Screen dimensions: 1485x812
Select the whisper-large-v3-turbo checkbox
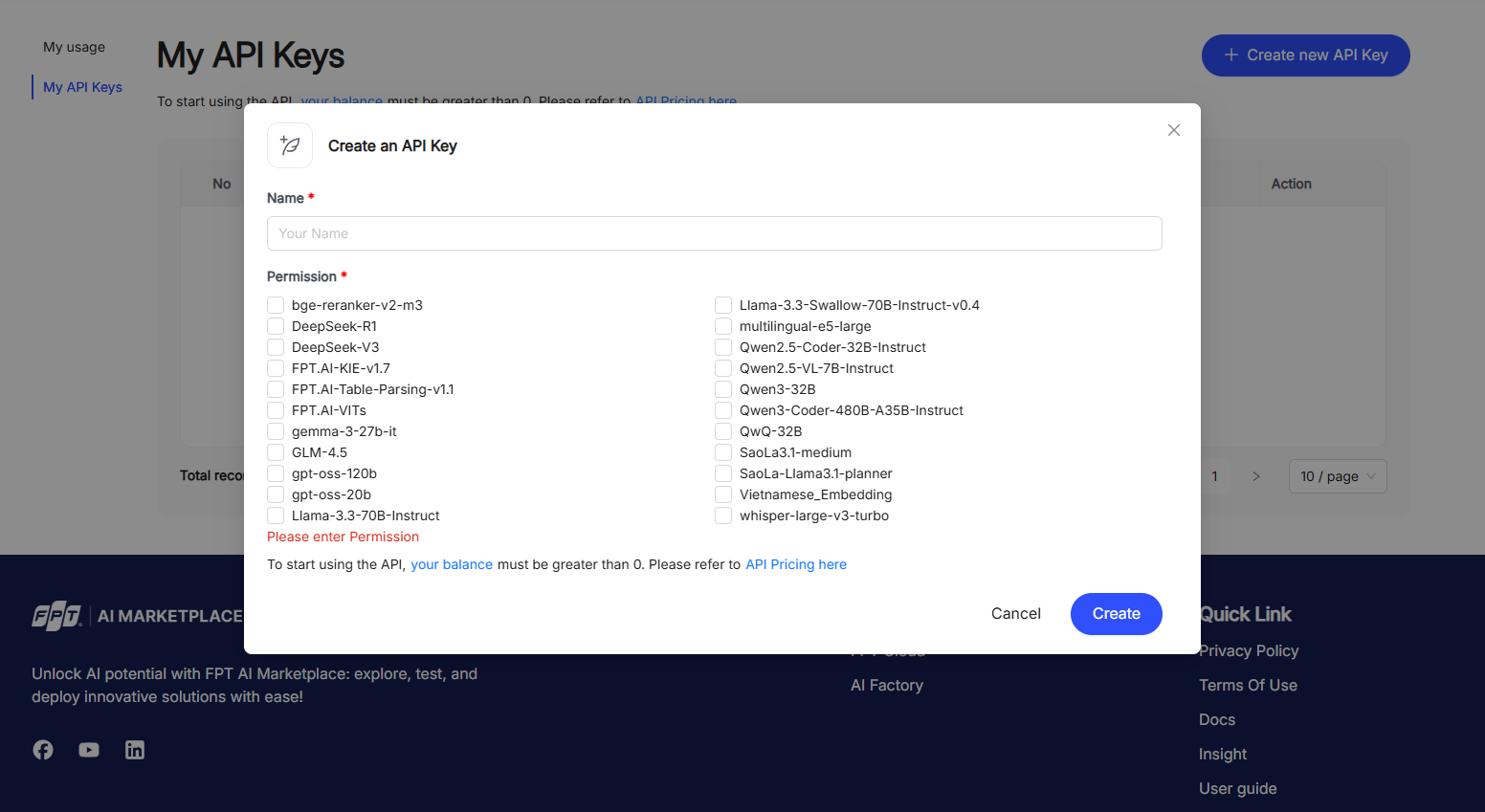pyautogui.click(x=723, y=516)
